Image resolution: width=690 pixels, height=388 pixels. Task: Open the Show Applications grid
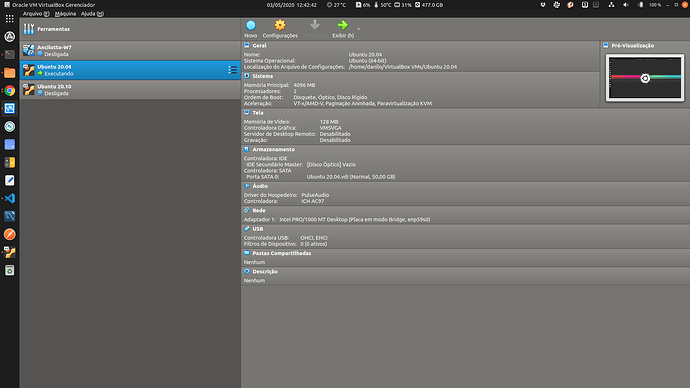pyautogui.click(x=10, y=18)
